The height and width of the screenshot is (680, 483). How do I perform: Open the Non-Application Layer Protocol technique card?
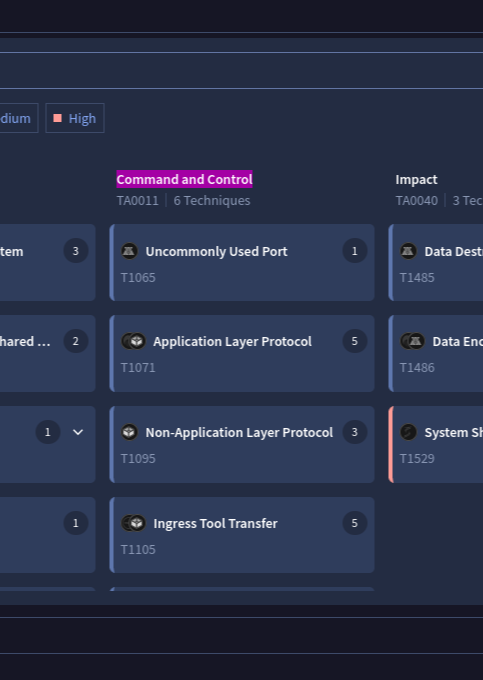point(242,444)
